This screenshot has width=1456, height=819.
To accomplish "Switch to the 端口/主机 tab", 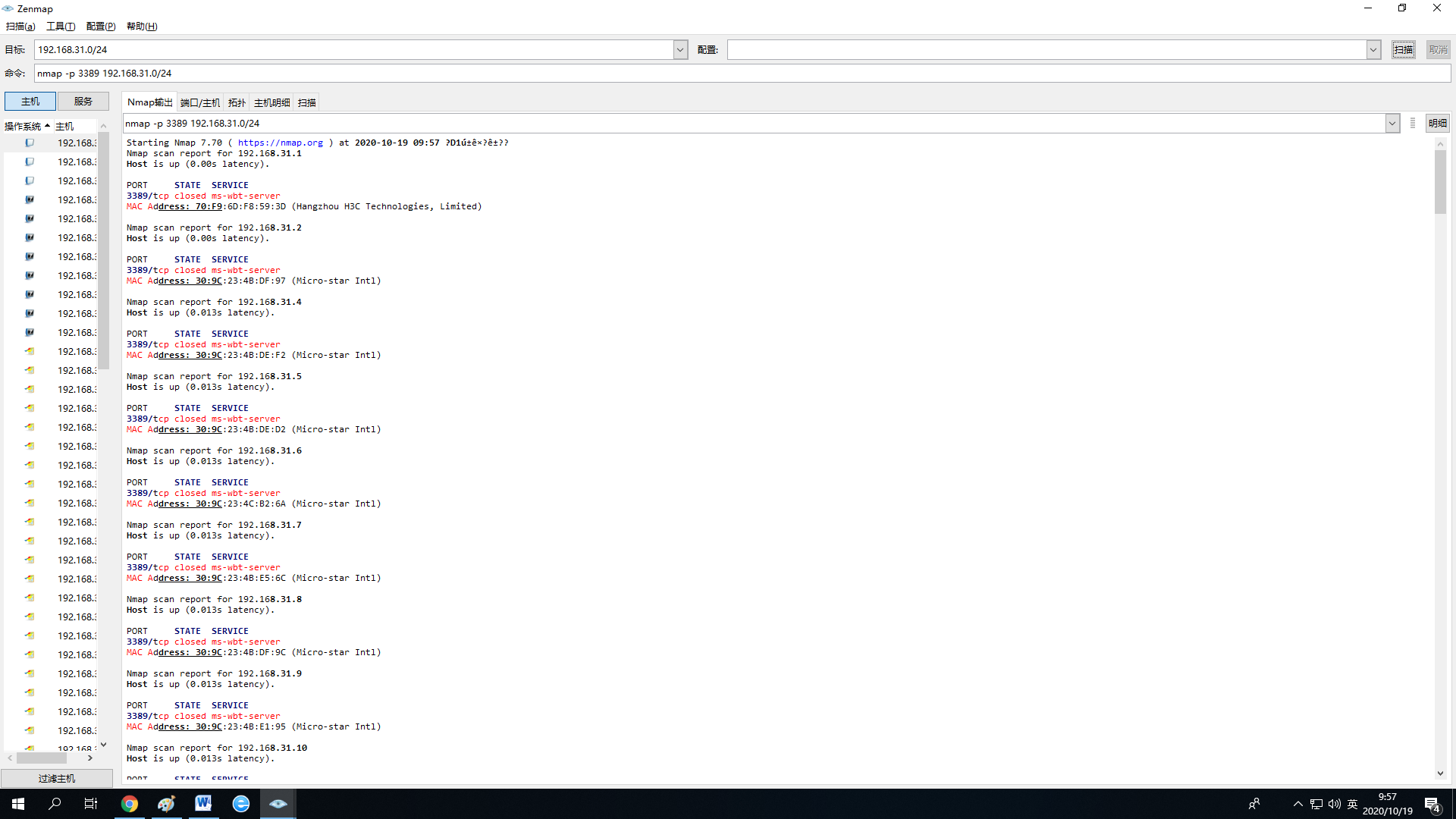I will [200, 102].
